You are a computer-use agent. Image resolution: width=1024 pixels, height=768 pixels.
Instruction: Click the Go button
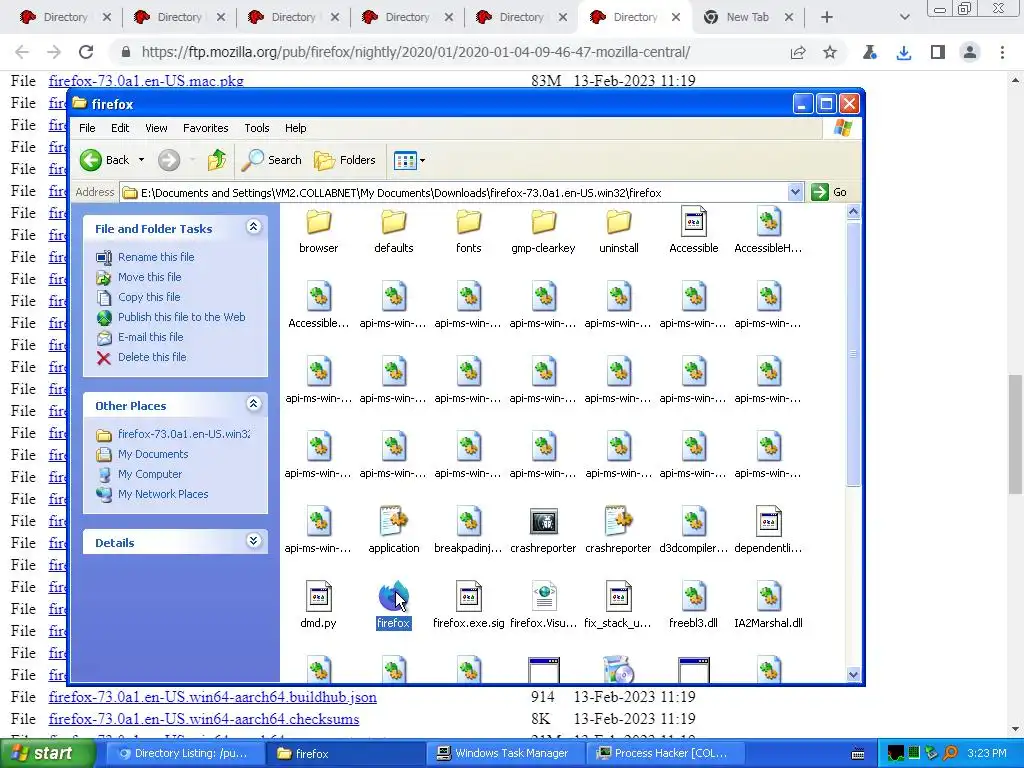(829, 192)
